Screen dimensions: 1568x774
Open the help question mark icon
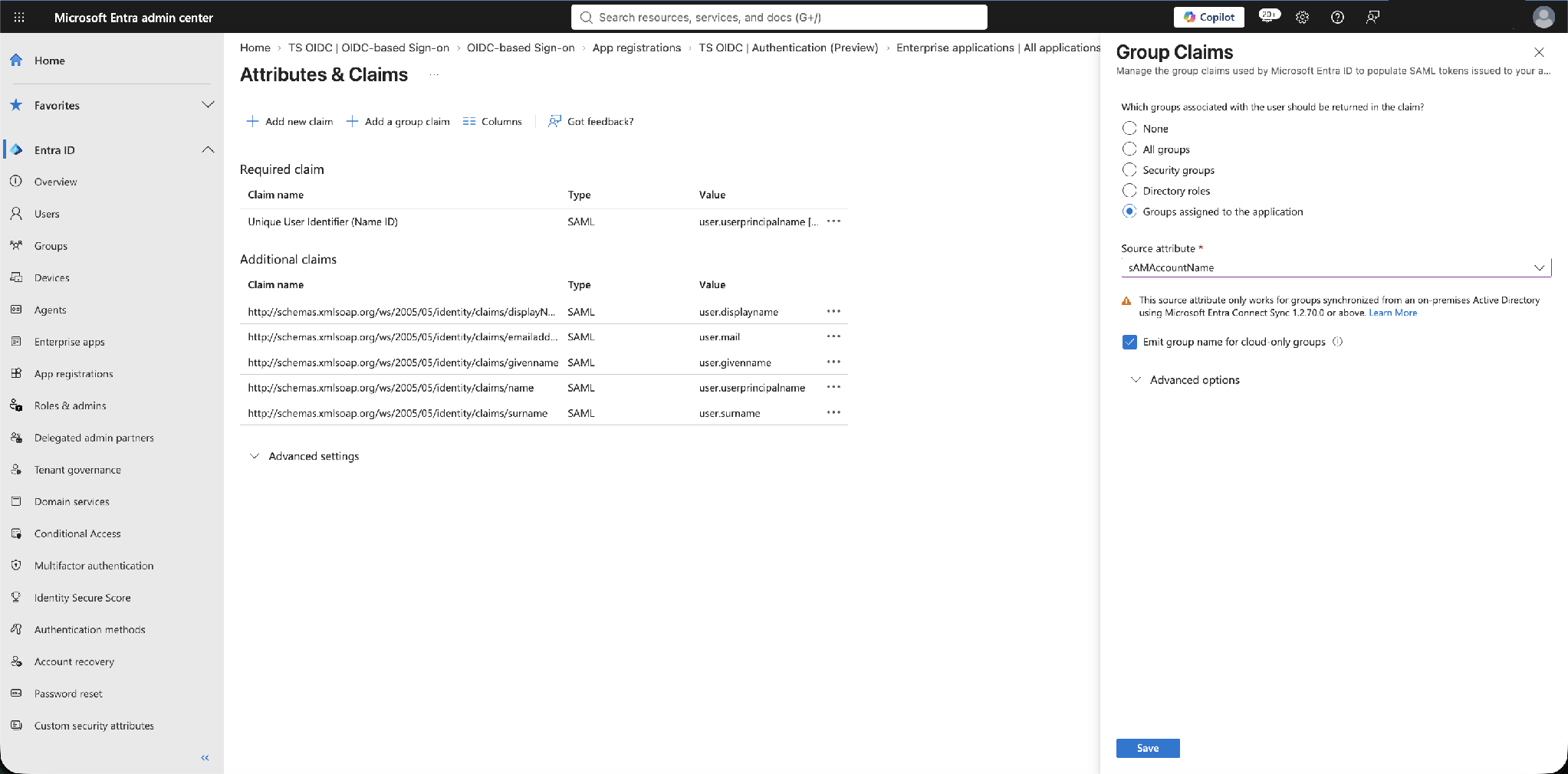pos(1337,17)
